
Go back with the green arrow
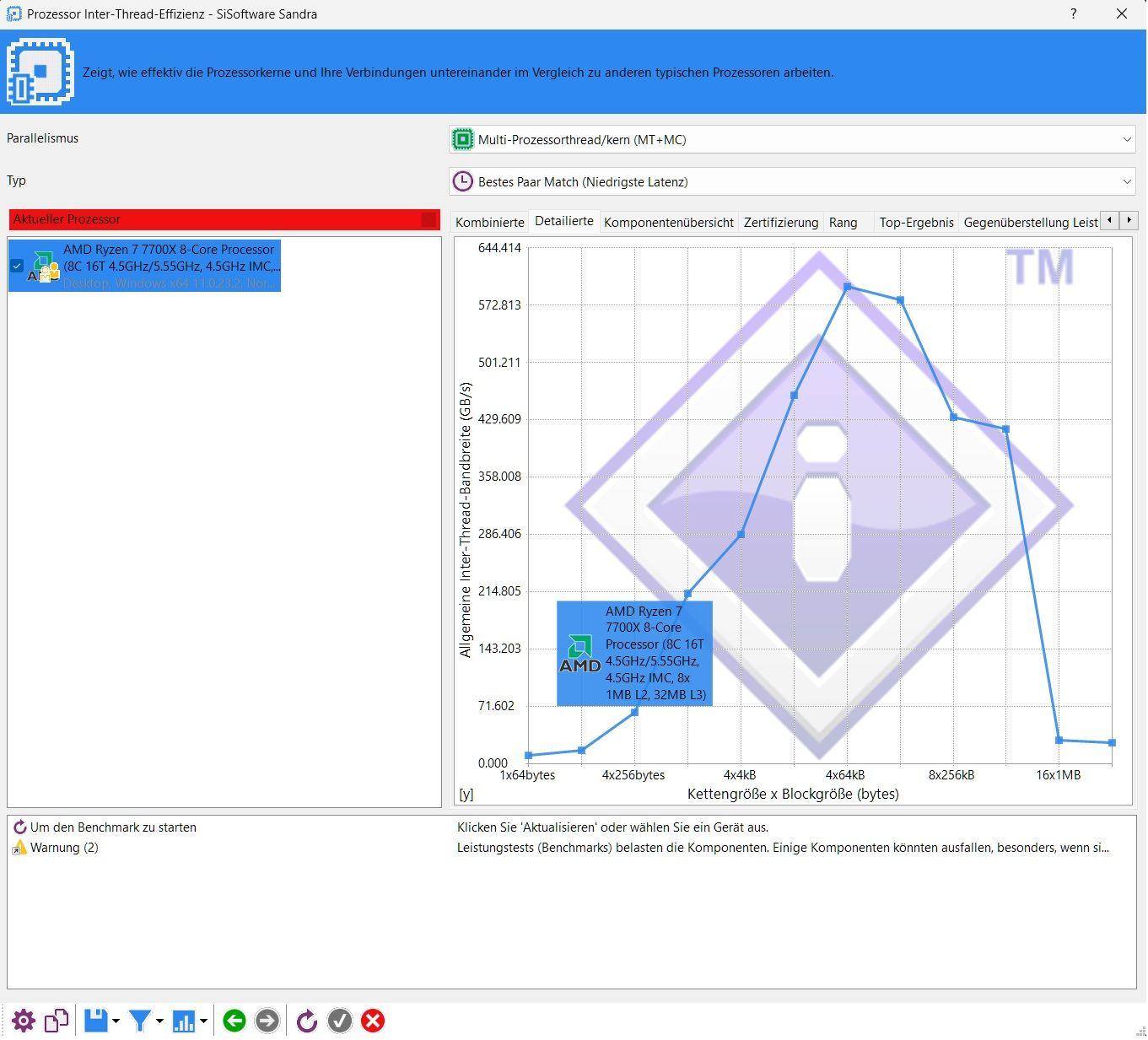tap(234, 1021)
